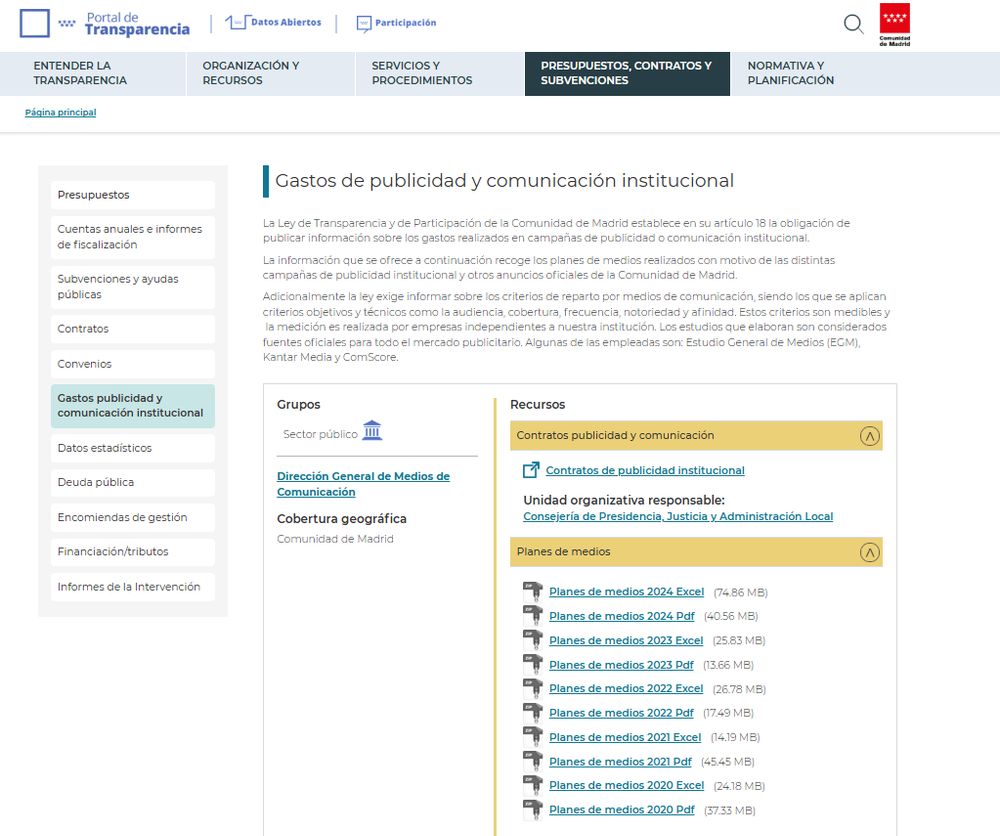
Task: Select Subvenciones y ayudas públicas sidebar item
Action: click(x=133, y=286)
